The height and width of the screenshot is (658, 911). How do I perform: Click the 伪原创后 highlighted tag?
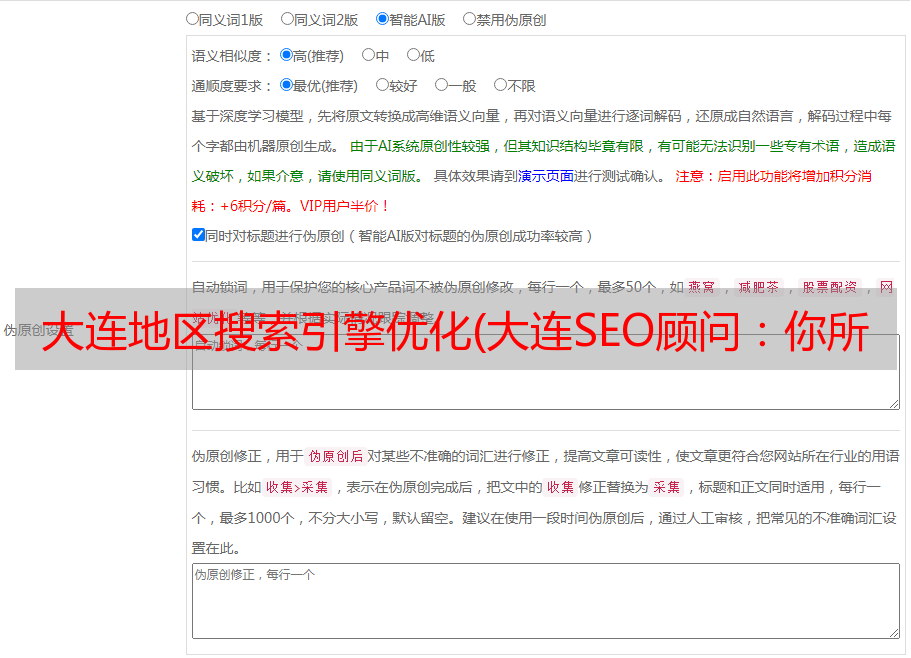336,456
